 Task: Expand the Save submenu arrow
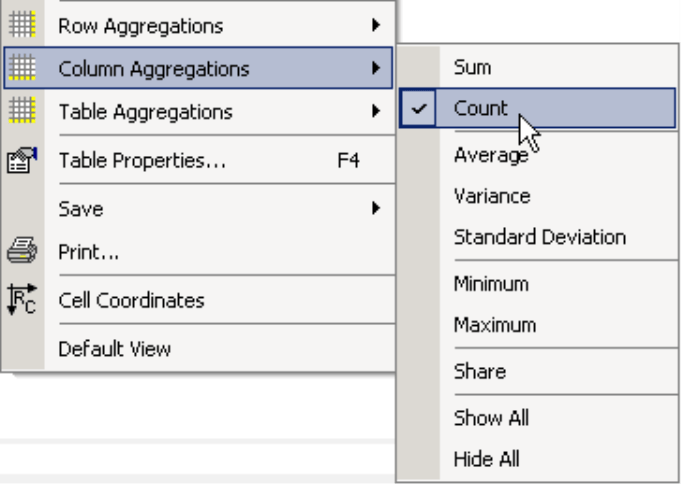(x=376, y=208)
